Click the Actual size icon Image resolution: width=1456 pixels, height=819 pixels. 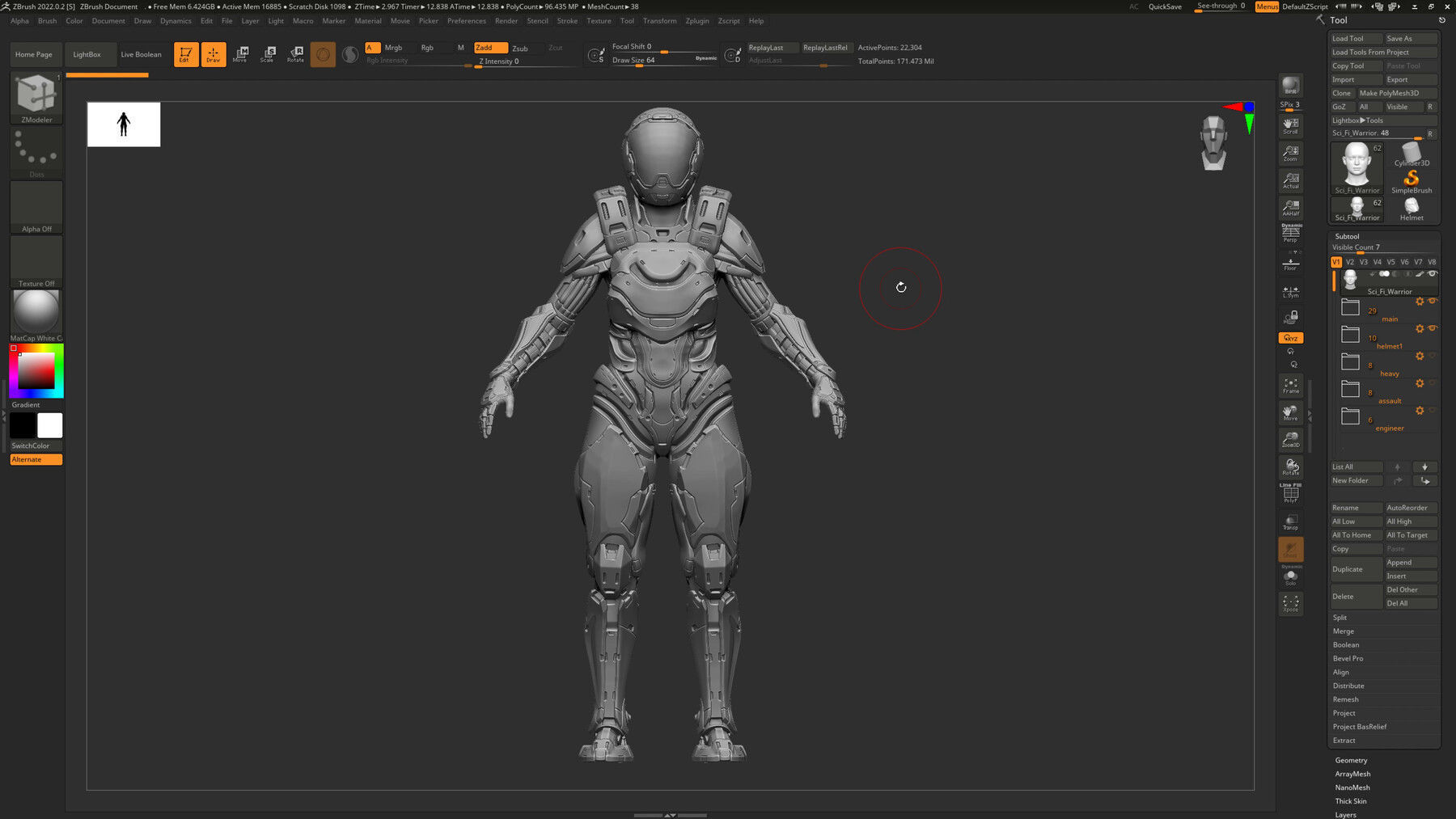pyautogui.click(x=1290, y=180)
